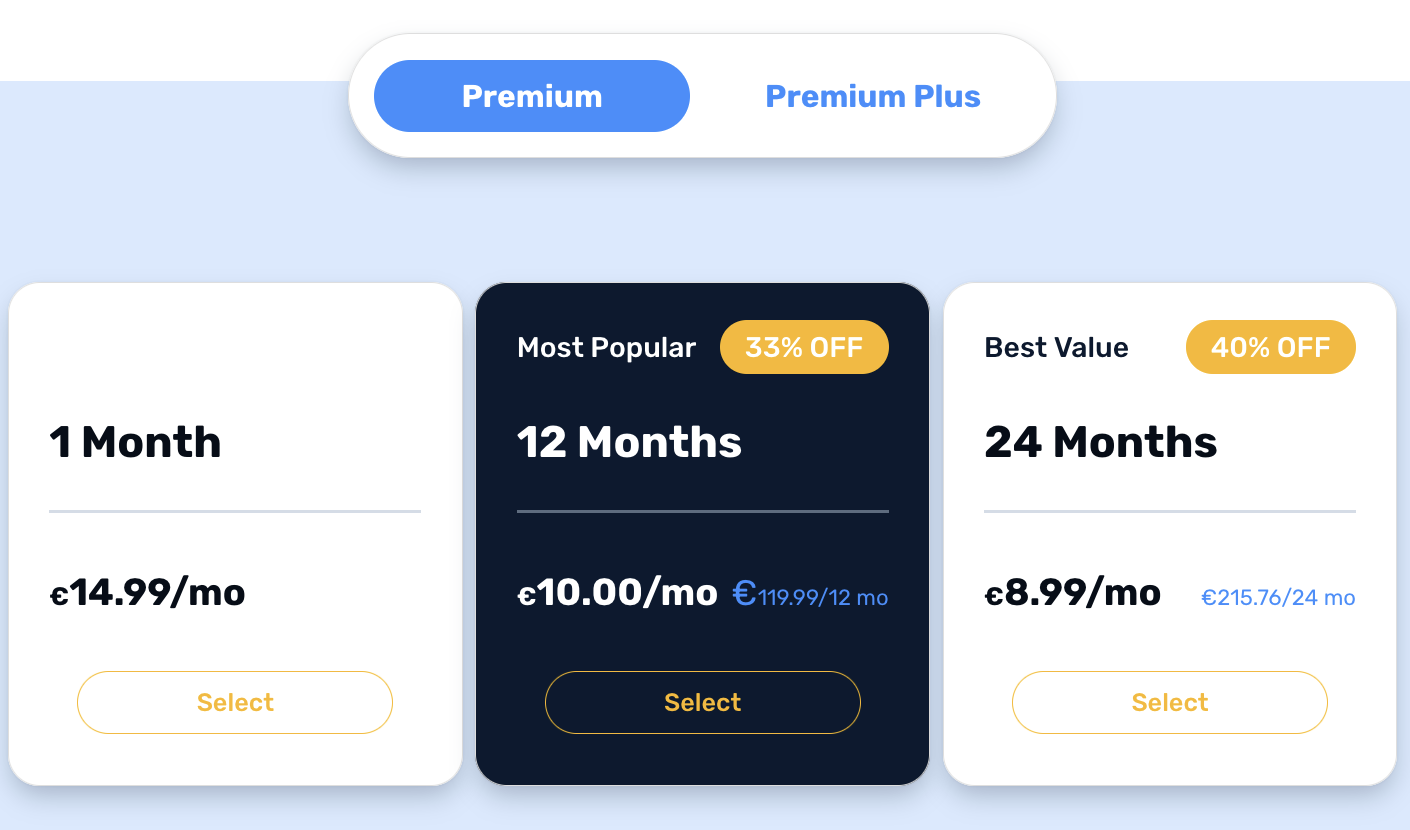Switch to the Premium Plus tab
Viewport: 1410px width, 830px height.
(x=872, y=96)
